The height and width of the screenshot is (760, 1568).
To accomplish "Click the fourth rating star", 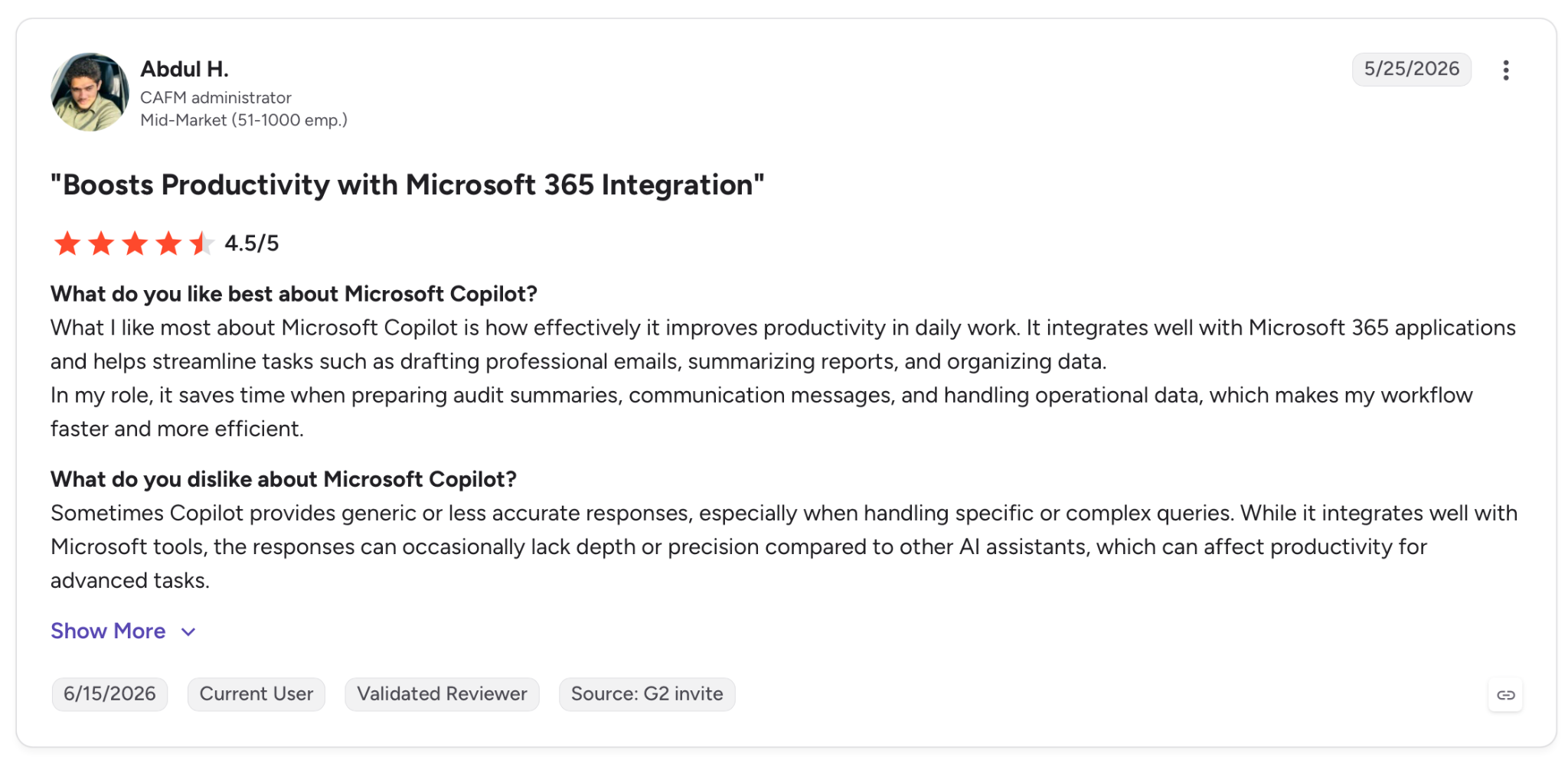I will [x=168, y=243].
